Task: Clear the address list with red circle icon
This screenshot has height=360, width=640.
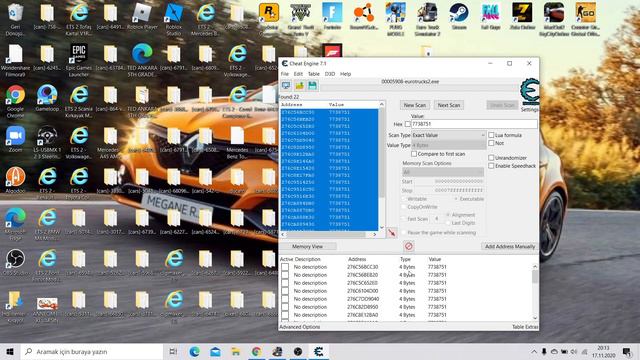Action: (409, 246)
